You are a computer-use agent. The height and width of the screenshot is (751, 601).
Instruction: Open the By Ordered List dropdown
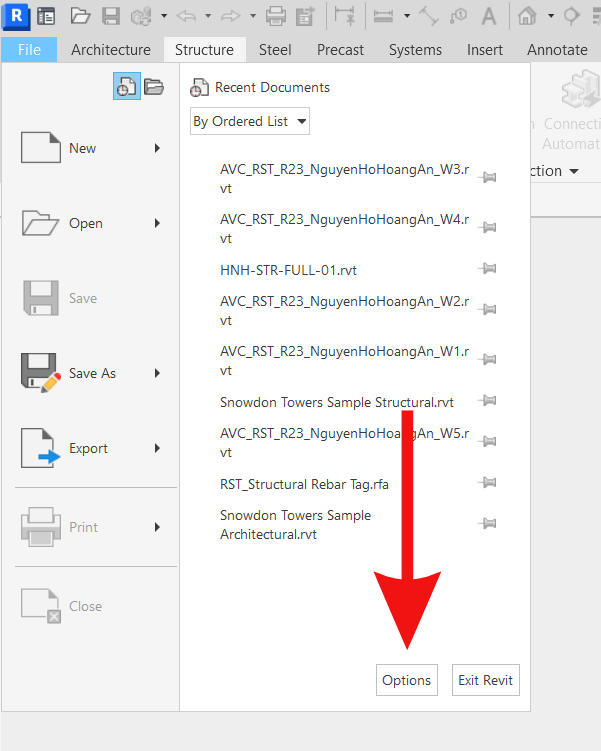click(x=250, y=121)
